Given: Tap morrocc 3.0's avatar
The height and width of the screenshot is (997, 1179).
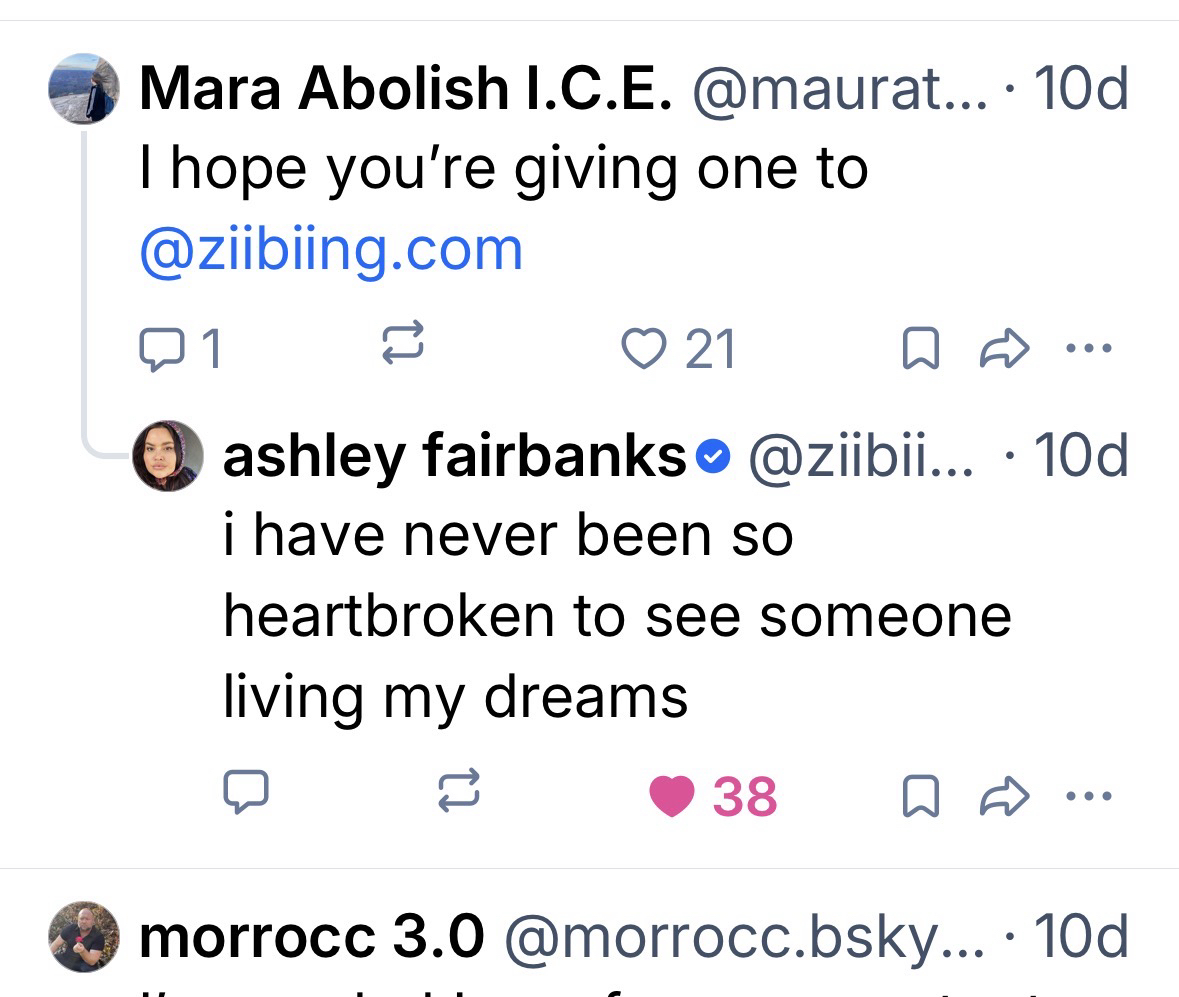Looking at the screenshot, I should [85, 938].
